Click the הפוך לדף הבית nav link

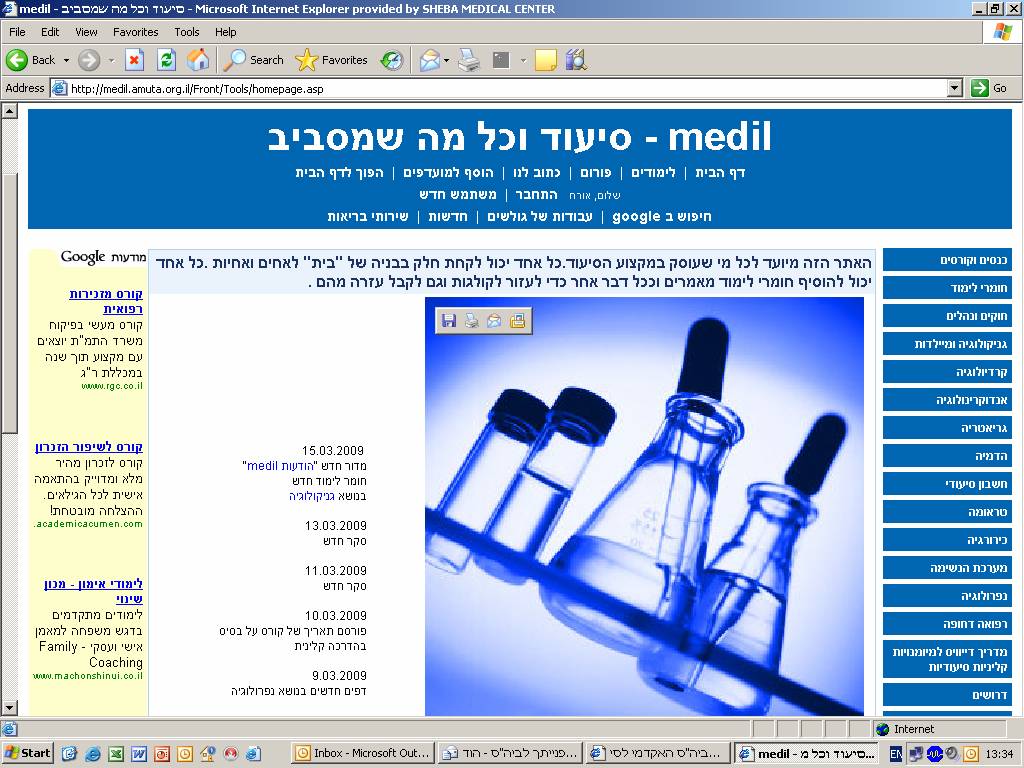click(x=339, y=172)
